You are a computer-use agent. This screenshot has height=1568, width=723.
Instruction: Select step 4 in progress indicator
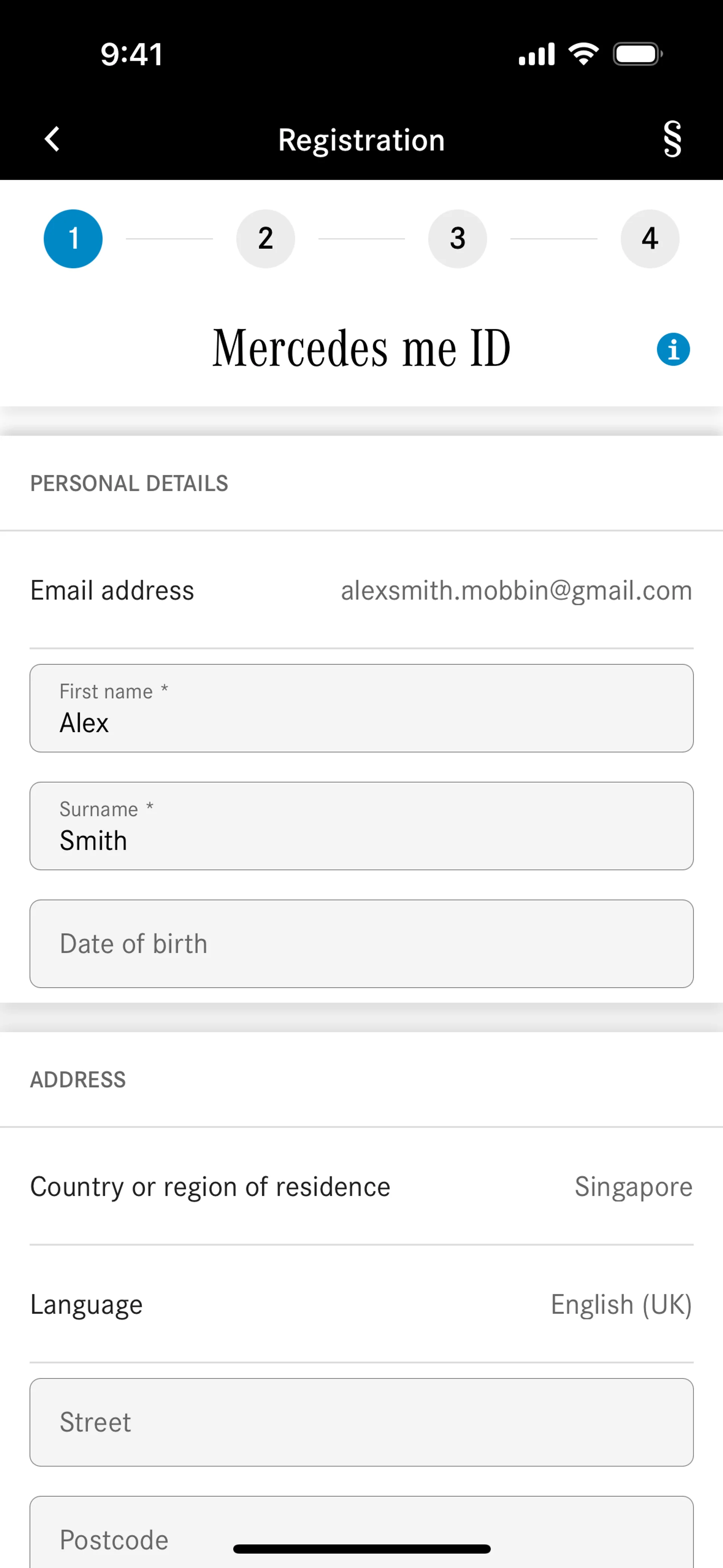649,238
